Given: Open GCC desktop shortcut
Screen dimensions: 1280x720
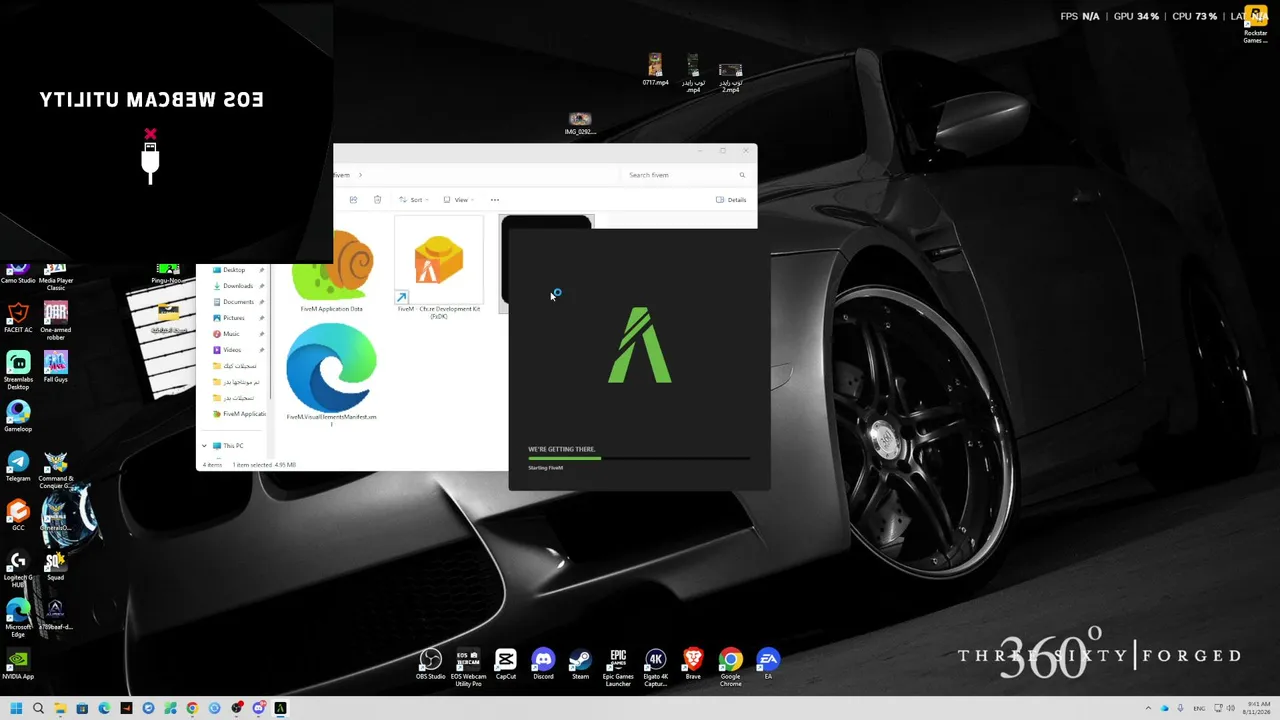Looking at the screenshot, I should pos(18,515).
